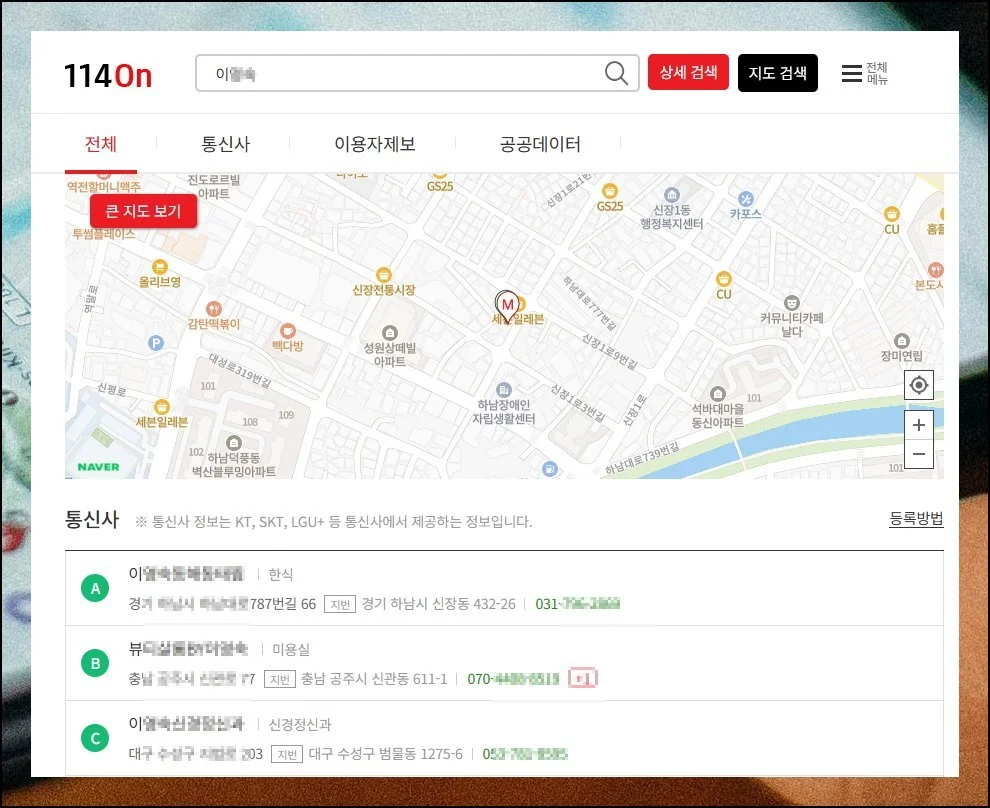Click the magnifying glass search icon
990x808 pixels.
point(617,73)
